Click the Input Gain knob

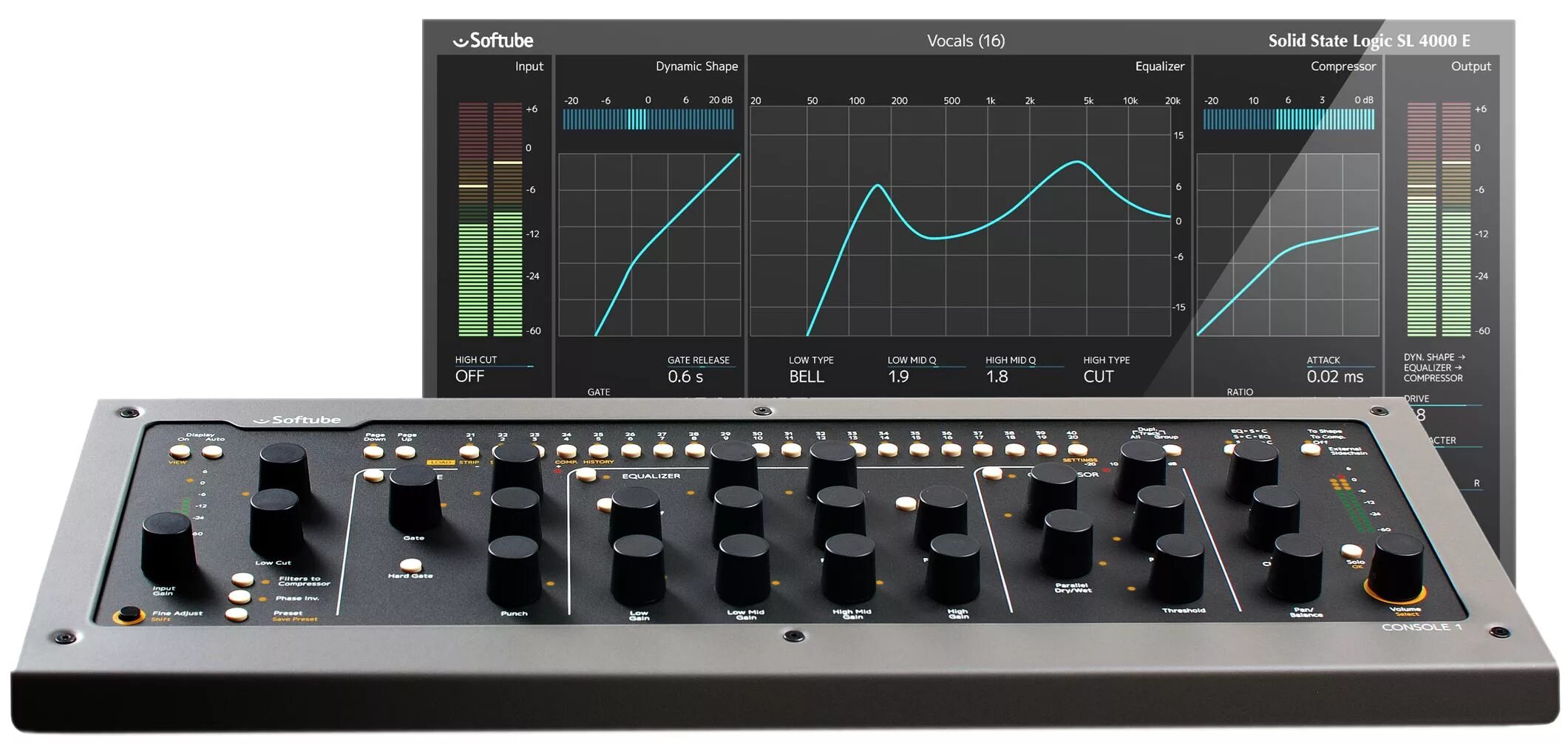(x=168, y=547)
